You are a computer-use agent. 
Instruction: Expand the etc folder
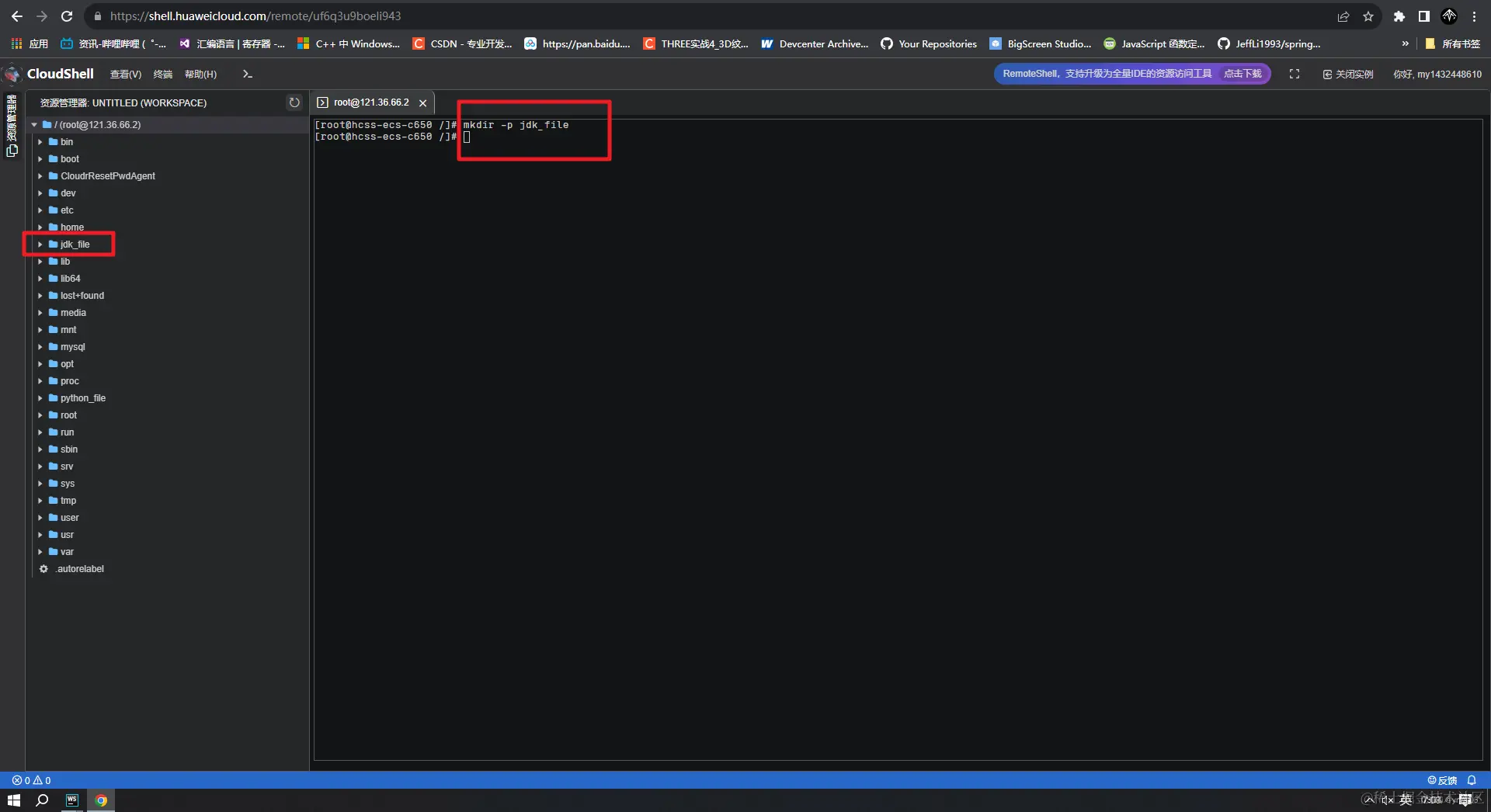pos(40,210)
